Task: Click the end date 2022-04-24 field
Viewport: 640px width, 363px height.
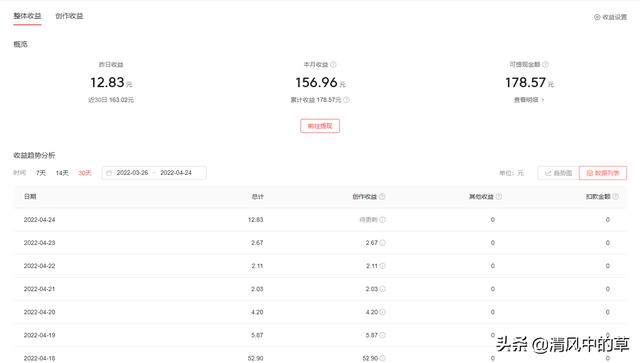Action: [176, 173]
